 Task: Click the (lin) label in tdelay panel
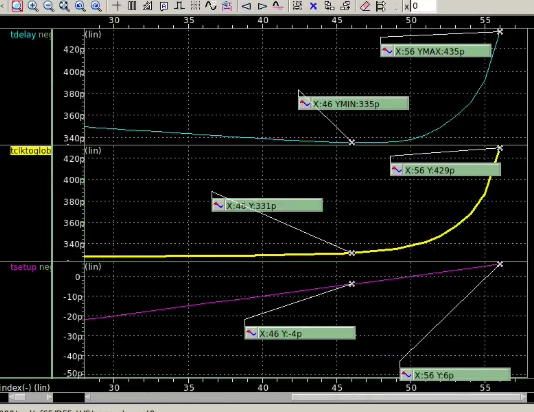93,34
